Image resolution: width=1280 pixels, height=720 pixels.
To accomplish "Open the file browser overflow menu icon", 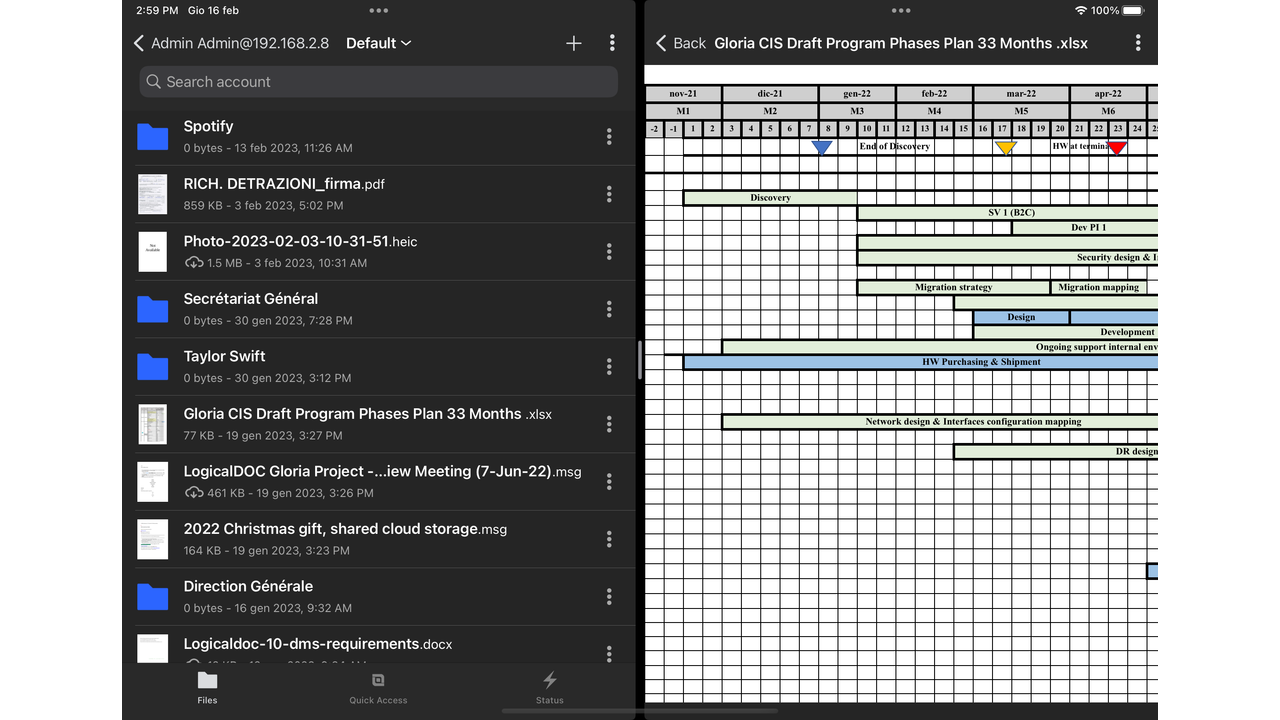I will point(612,43).
